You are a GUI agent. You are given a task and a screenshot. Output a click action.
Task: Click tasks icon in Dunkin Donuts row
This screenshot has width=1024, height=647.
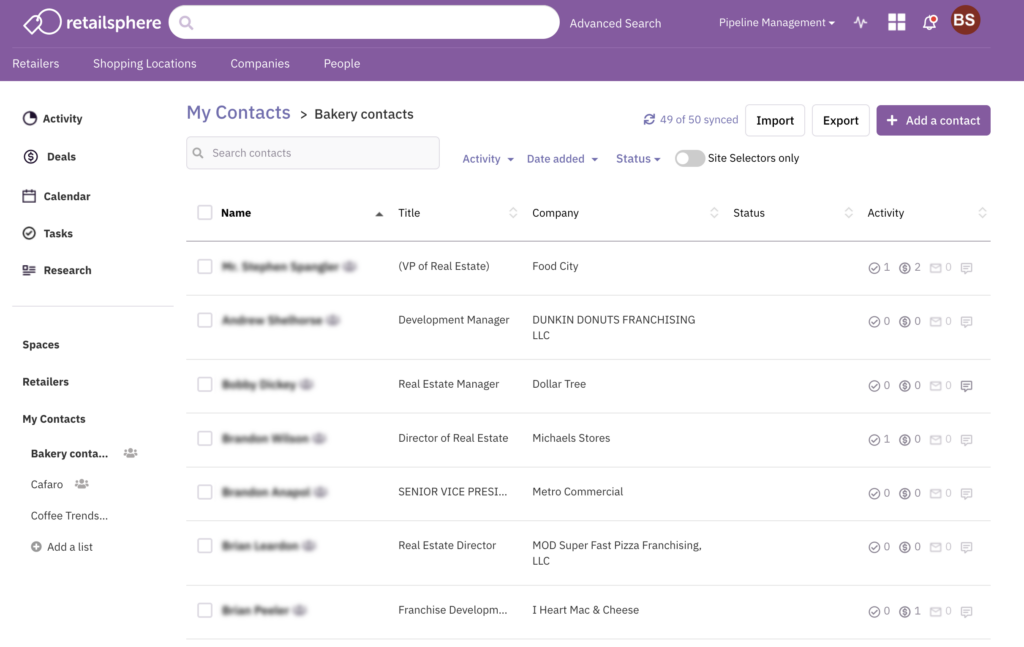tap(874, 322)
